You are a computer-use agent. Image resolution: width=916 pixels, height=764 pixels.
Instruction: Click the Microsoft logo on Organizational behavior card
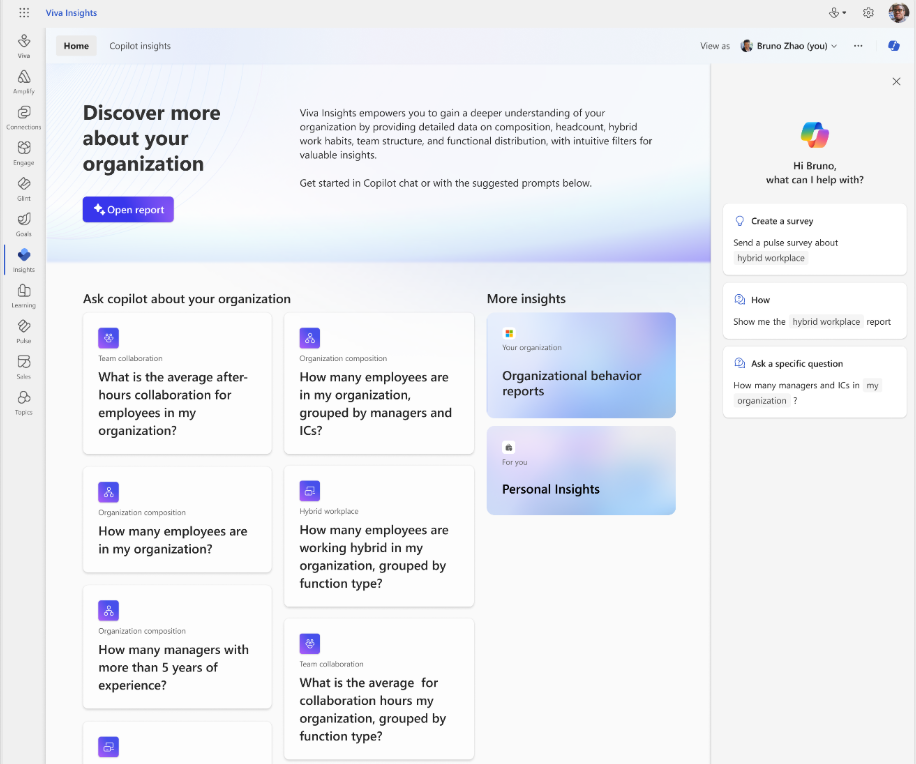[x=509, y=334]
